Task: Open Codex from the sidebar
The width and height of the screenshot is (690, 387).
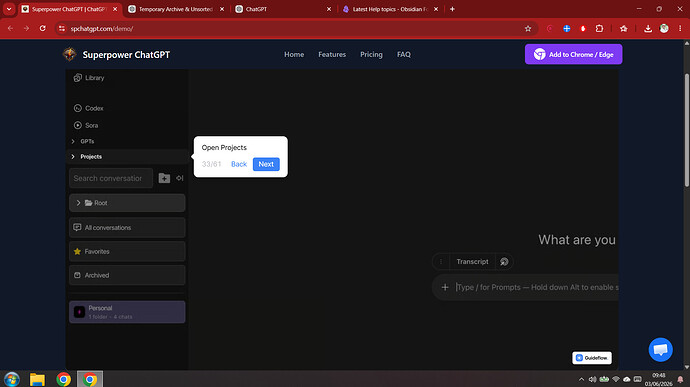Action: (x=88, y=108)
